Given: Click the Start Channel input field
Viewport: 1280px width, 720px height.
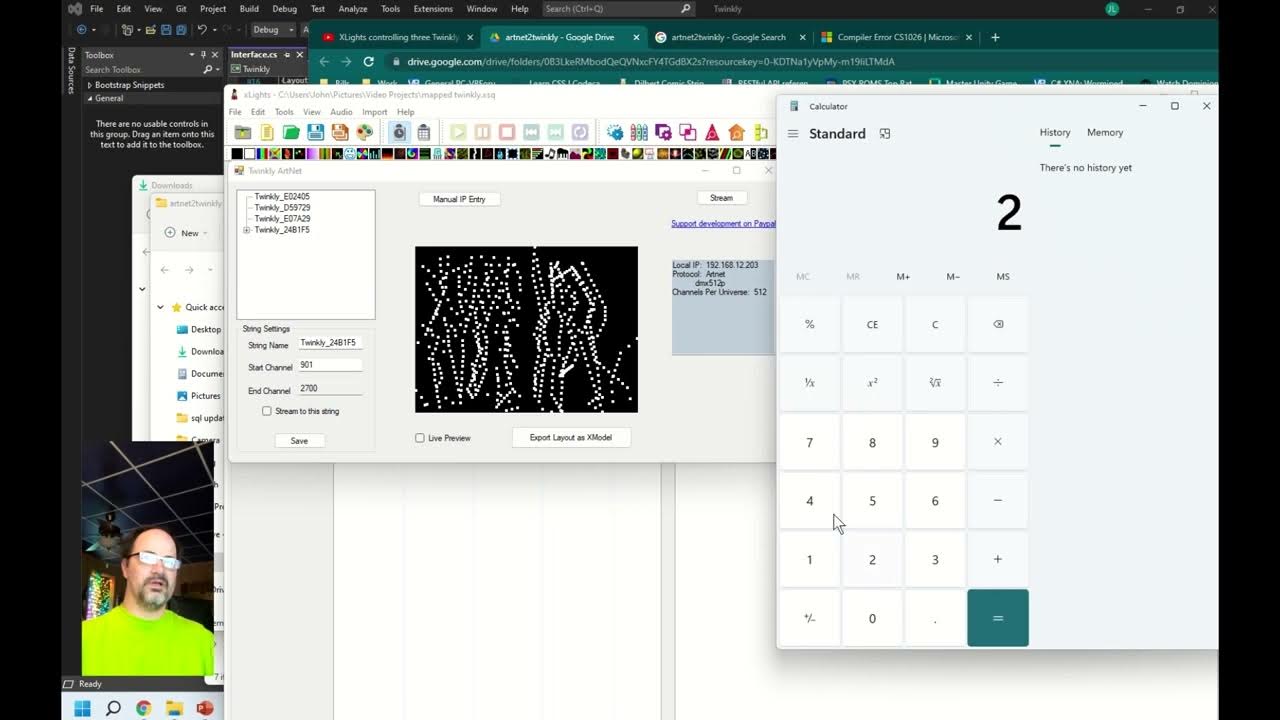Looking at the screenshot, I should coord(330,366).
